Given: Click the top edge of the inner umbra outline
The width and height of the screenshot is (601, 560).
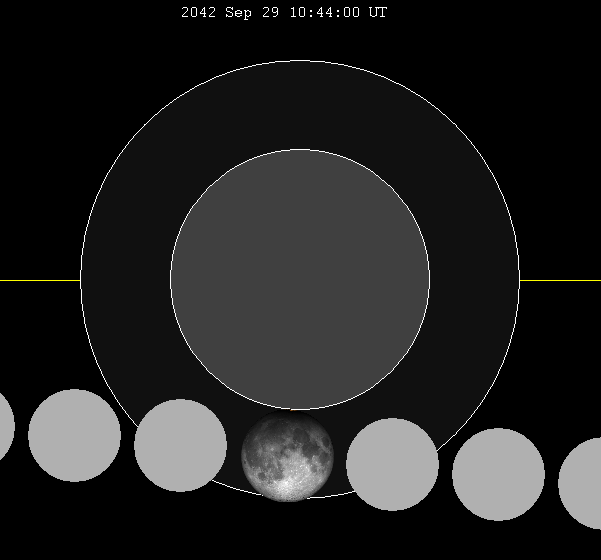Looking at the screenshot, I should 300,150.
